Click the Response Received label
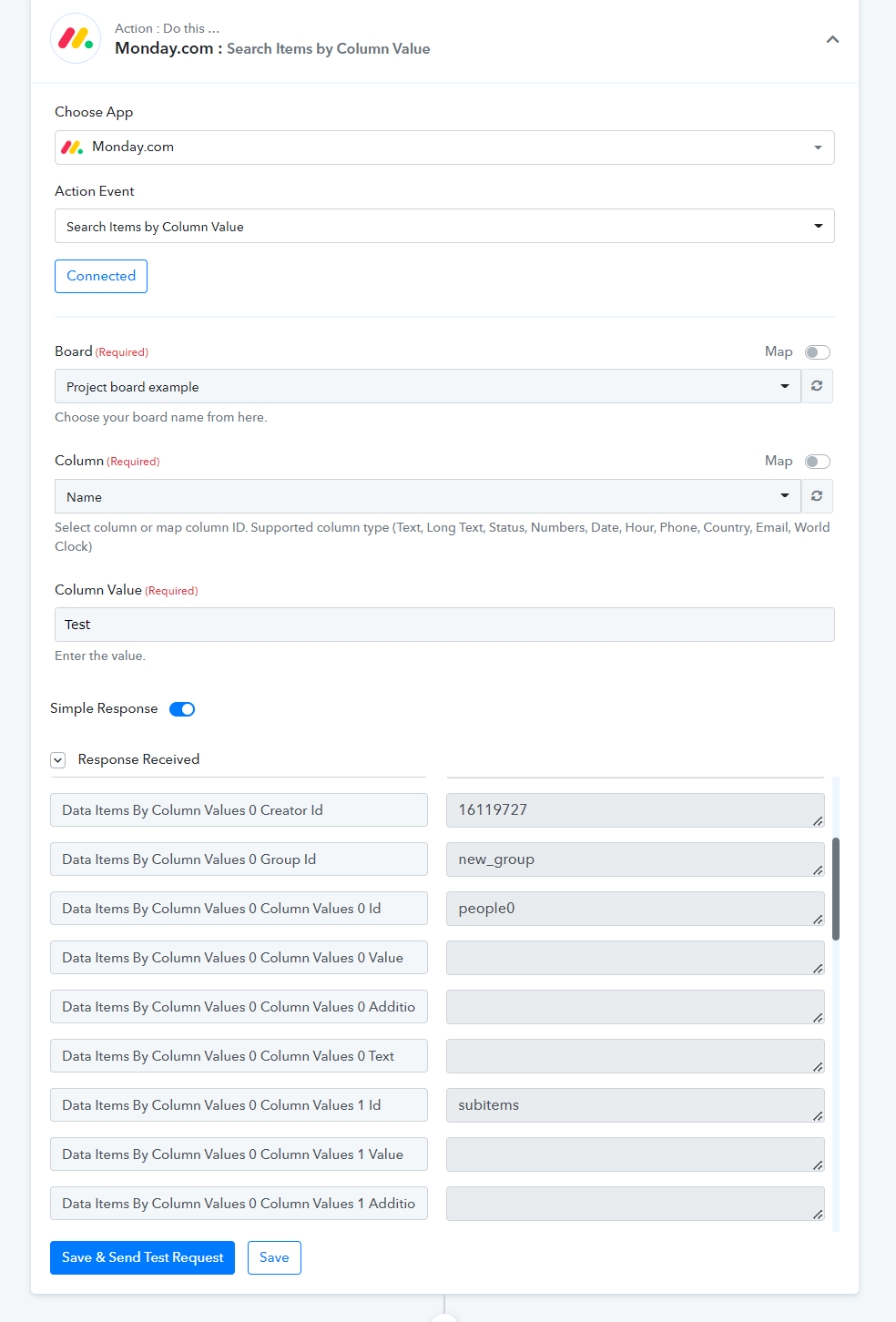The image size is (896, 1322). (138, 759)
